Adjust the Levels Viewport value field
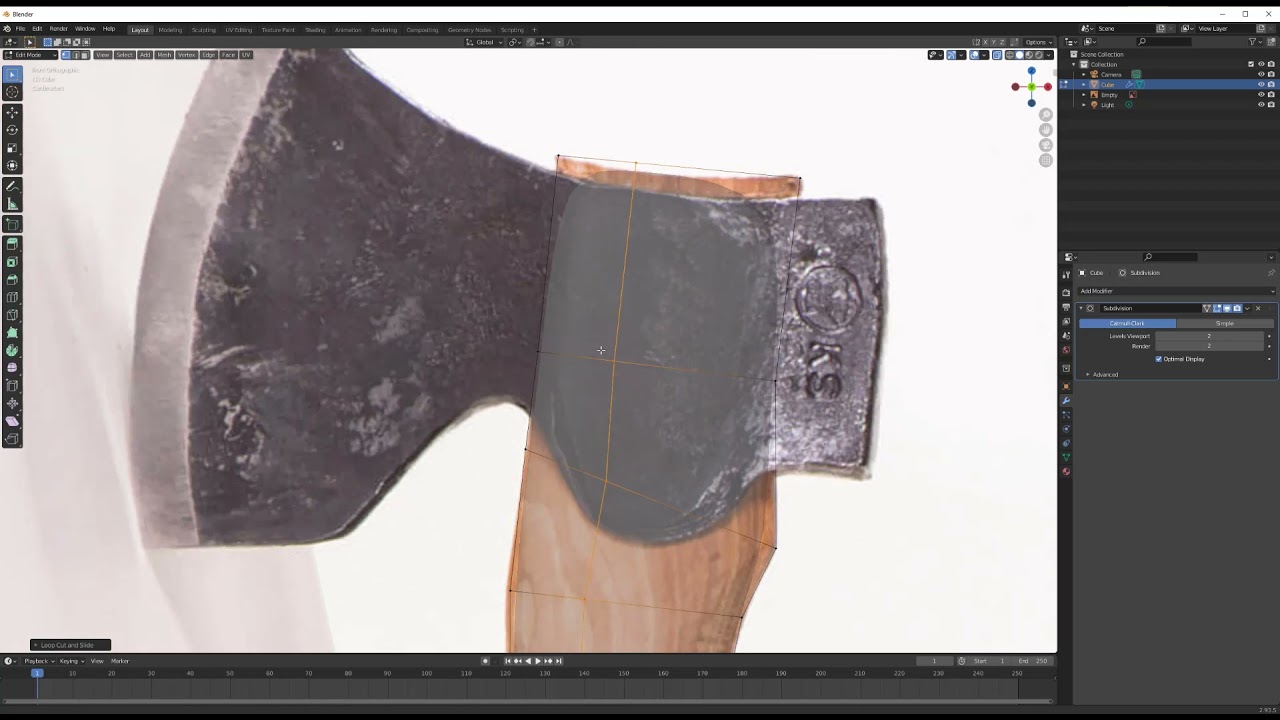This screenshot has width=1280, height=720. click(x=1209, y=336)
